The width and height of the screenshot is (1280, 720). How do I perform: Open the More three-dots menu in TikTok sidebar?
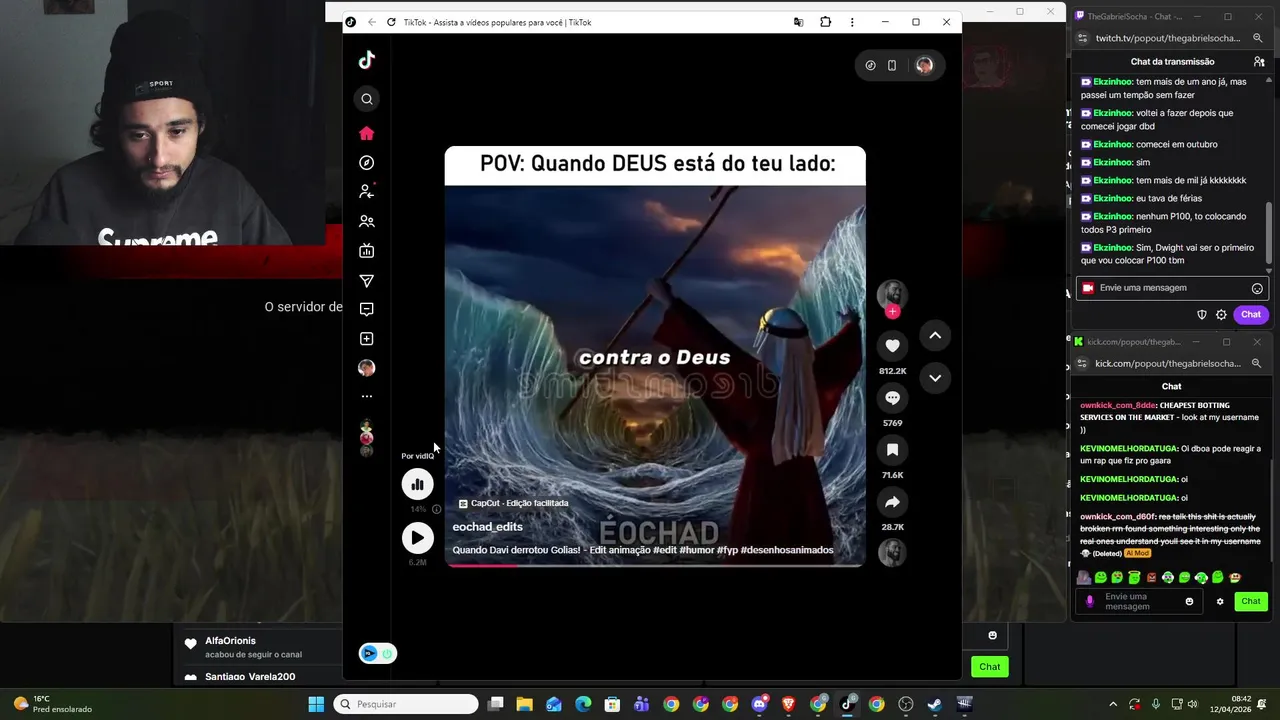[x=367, y=396]
